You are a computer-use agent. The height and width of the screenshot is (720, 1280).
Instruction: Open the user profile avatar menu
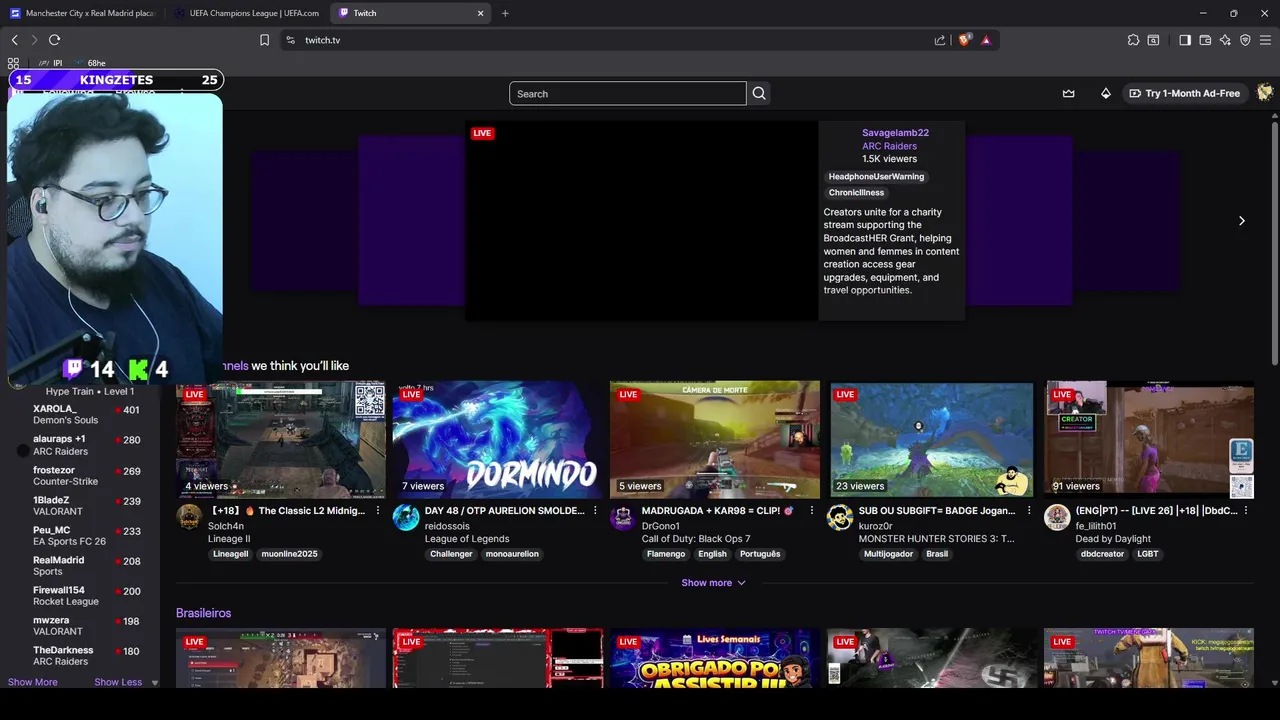tap(1265, 93)
